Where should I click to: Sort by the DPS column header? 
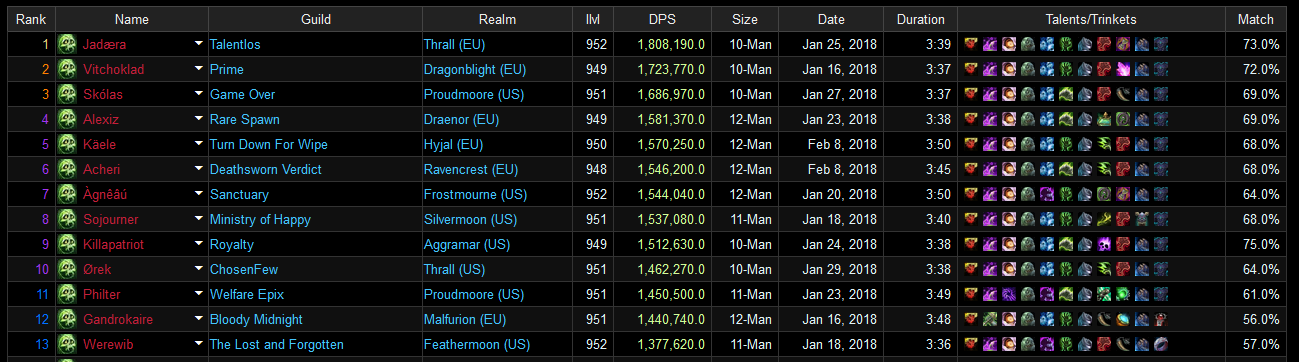click(661, 19)
